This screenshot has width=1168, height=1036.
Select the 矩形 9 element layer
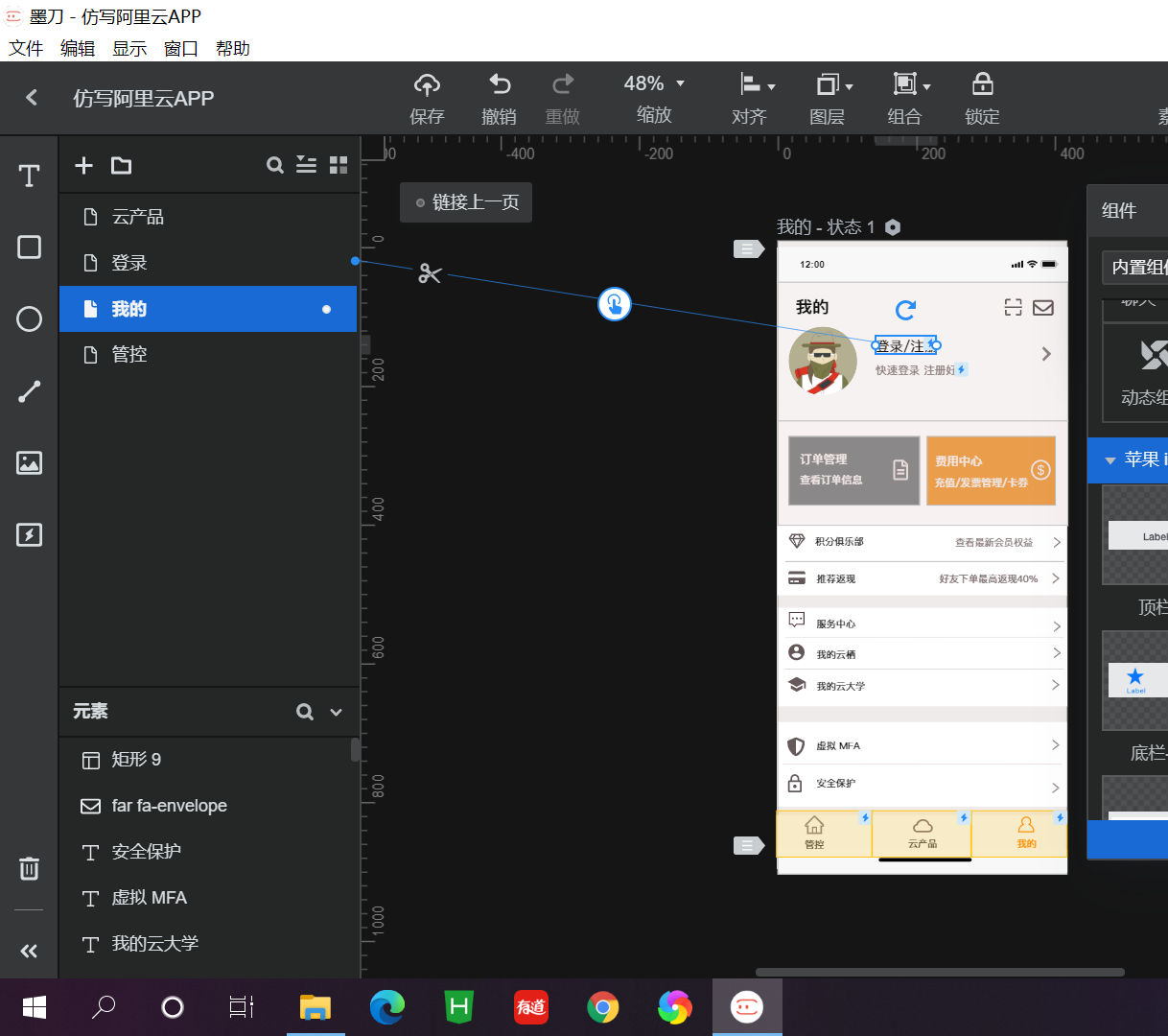tap(208, 760)
